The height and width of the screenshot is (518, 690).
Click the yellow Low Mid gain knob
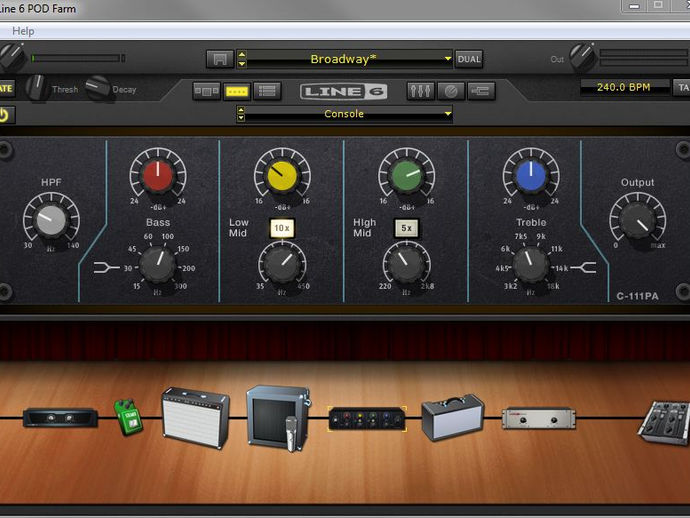click(282, 176)
